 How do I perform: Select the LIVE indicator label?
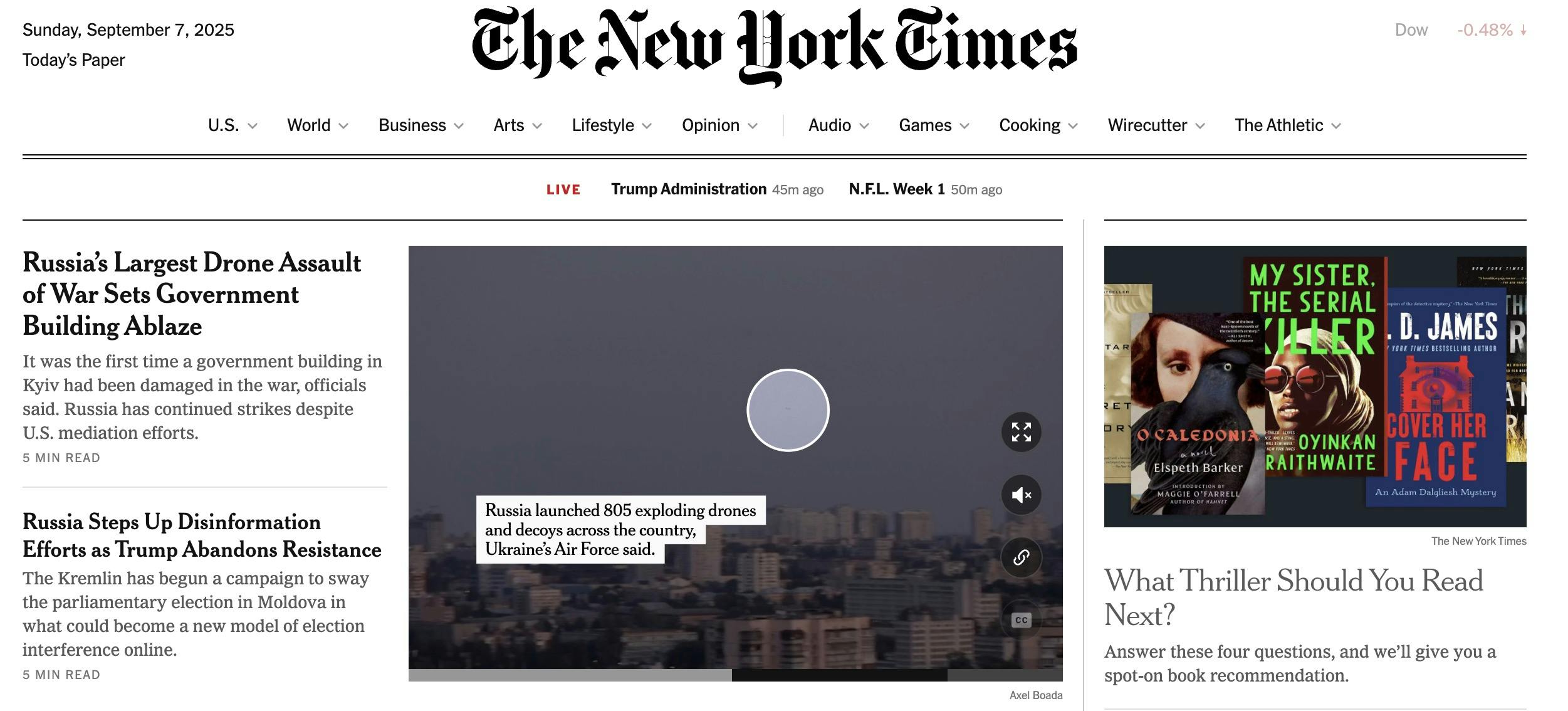pyautogui.click(x=562, y=189)
